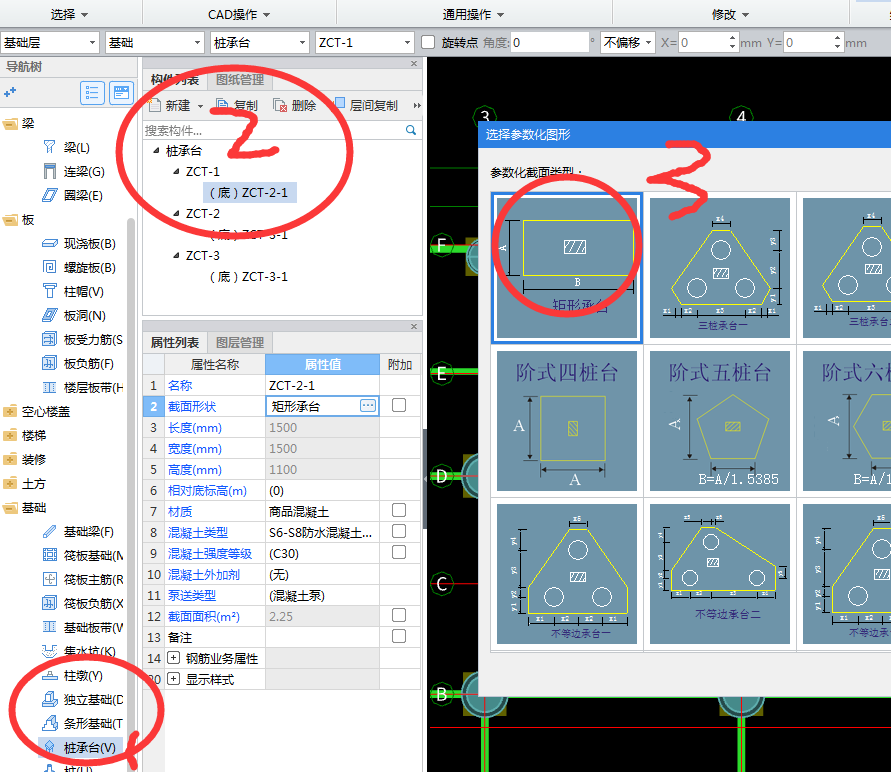Open the 桩承台 component type dropdown
This screenshot has width=891, height=772.
260,43
